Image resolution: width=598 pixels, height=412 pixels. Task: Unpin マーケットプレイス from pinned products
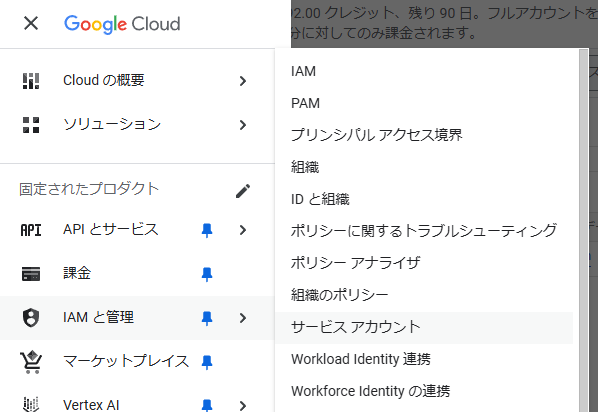(x=207, y=362)
